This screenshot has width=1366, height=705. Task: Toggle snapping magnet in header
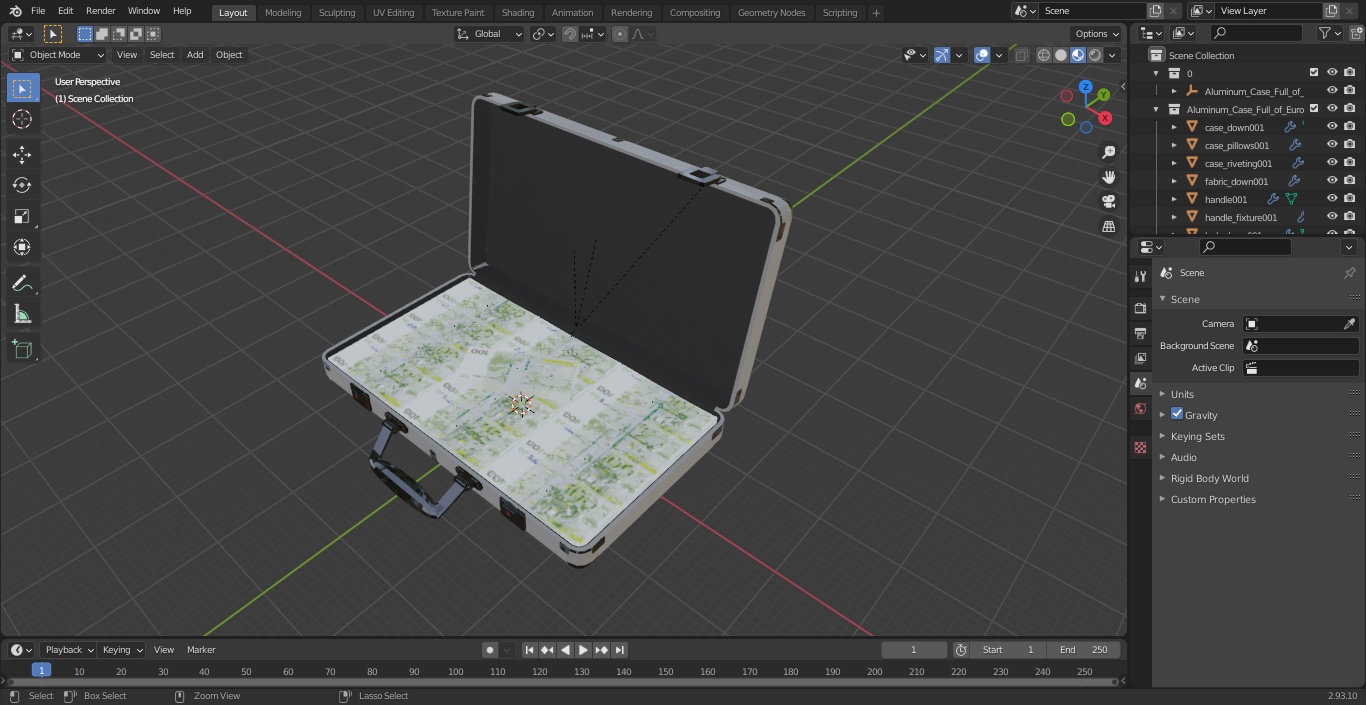[570, 34]
